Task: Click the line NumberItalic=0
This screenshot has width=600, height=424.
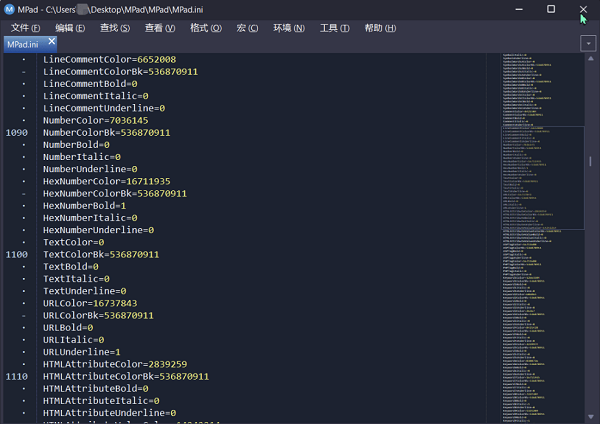Action: pyautogui.click(x=82, y=157)
